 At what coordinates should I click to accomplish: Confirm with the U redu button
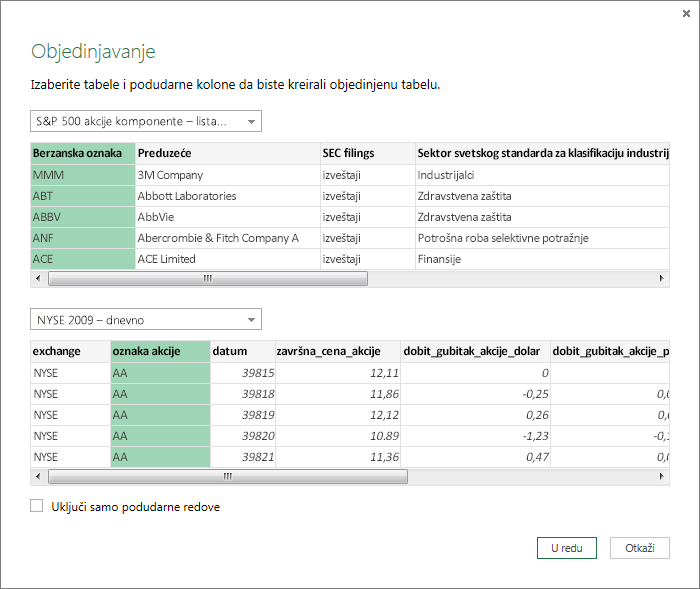point(567,548)
